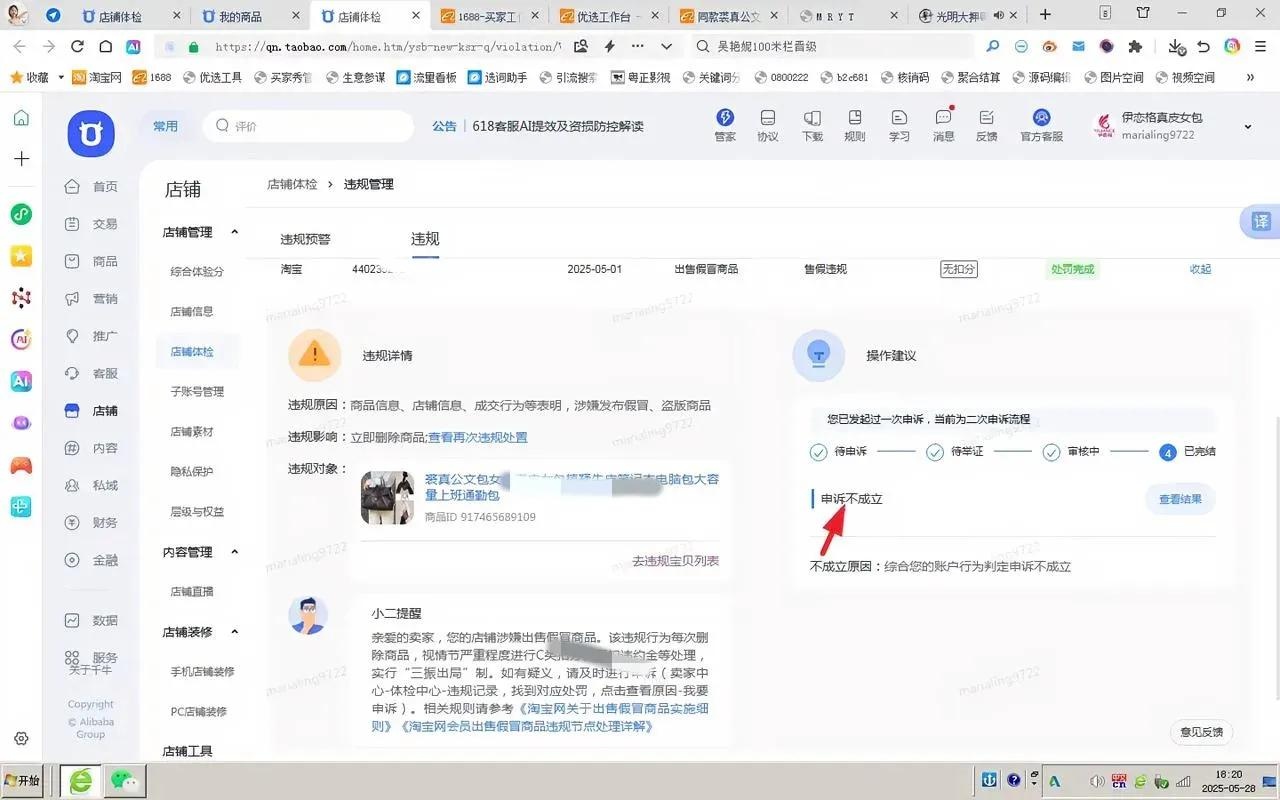
Task: Open the 协议 agreements icon
Action: [x=768, y=125]
